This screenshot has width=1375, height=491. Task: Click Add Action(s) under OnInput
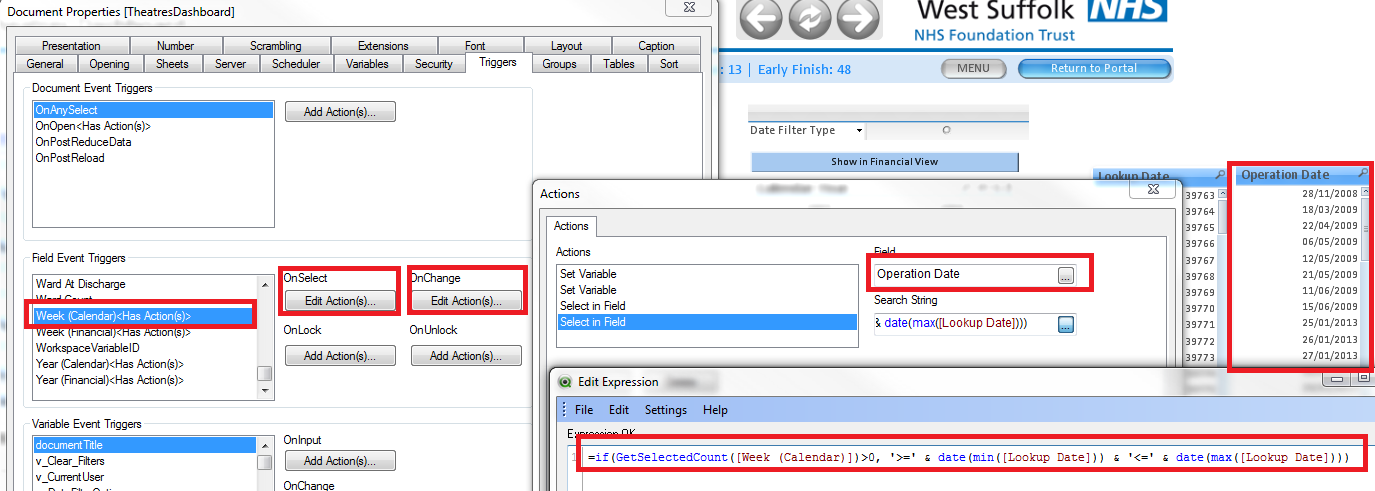(x=340, y=461)
